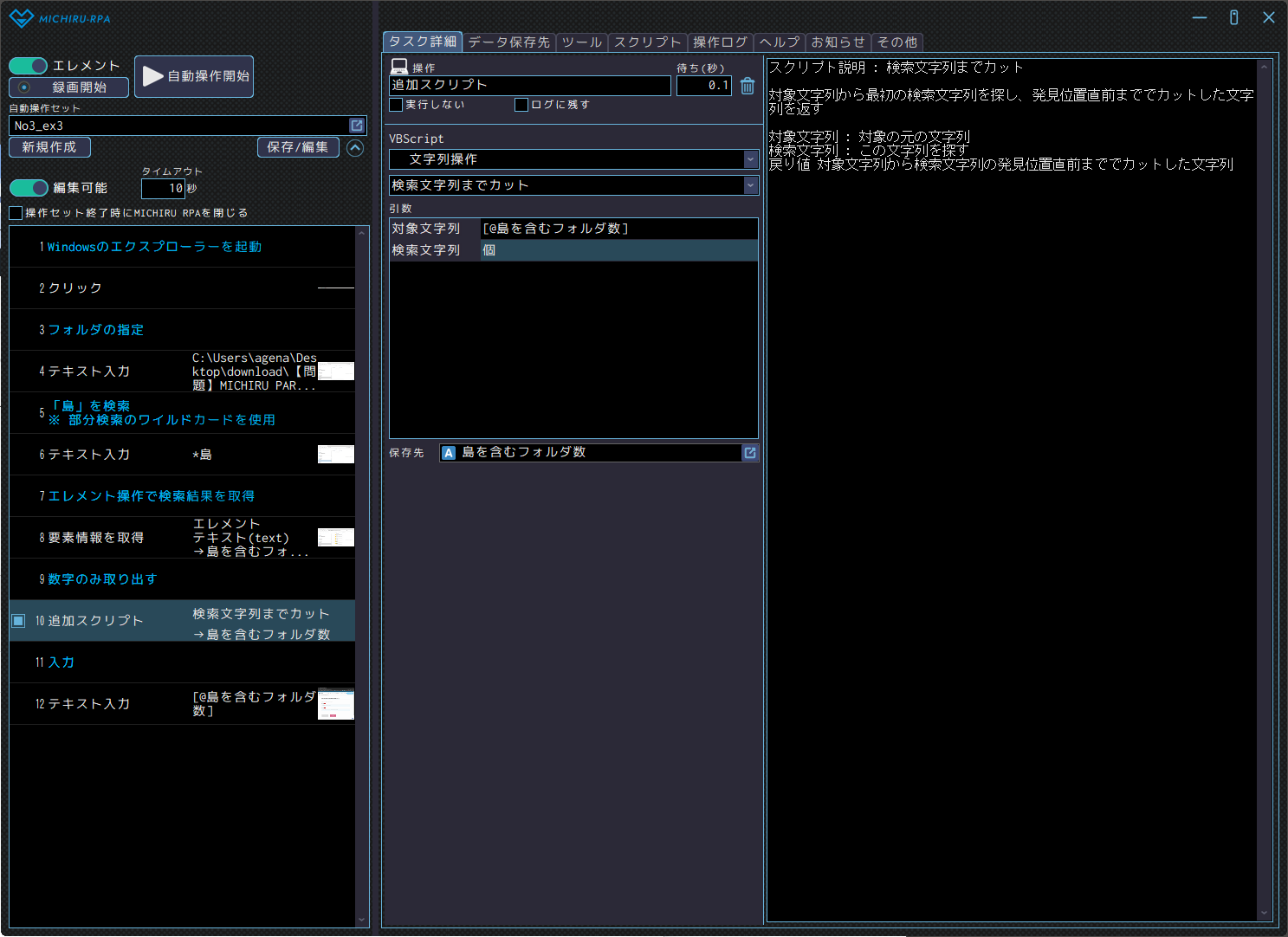Open the 文字列操作 category dropdown
Image resolution: width=1288 pixels, height=937 pixels.
[x=750, y=159]
